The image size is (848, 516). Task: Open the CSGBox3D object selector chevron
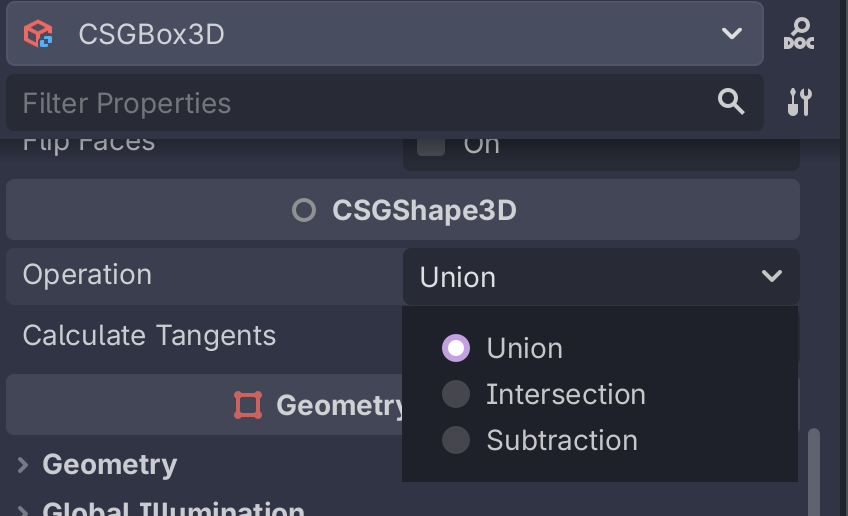pyautogui.click(x=731, y=34)
